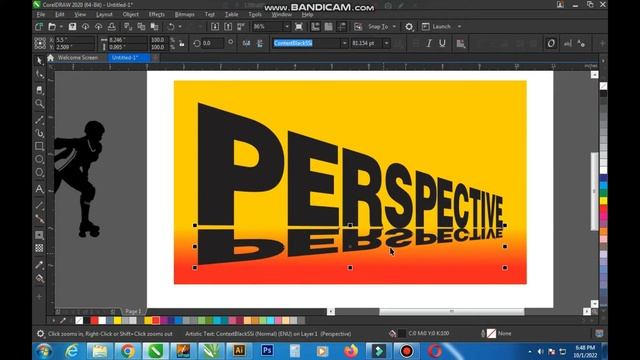
Task: Select the Crop tool
Action: tap(39, 90)
